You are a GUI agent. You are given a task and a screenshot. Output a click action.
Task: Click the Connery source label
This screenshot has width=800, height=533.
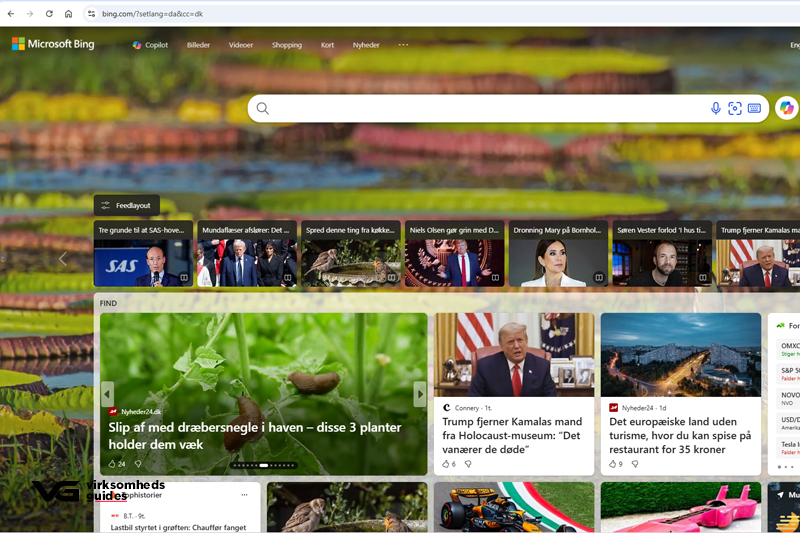pos(467,408)
